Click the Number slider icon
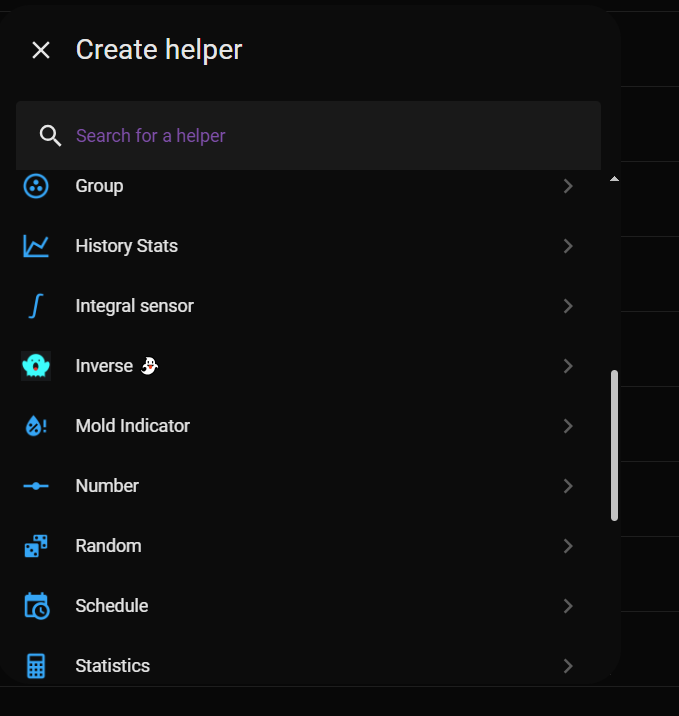The height and width of the screenshot is (716, 679). [36, 486]
